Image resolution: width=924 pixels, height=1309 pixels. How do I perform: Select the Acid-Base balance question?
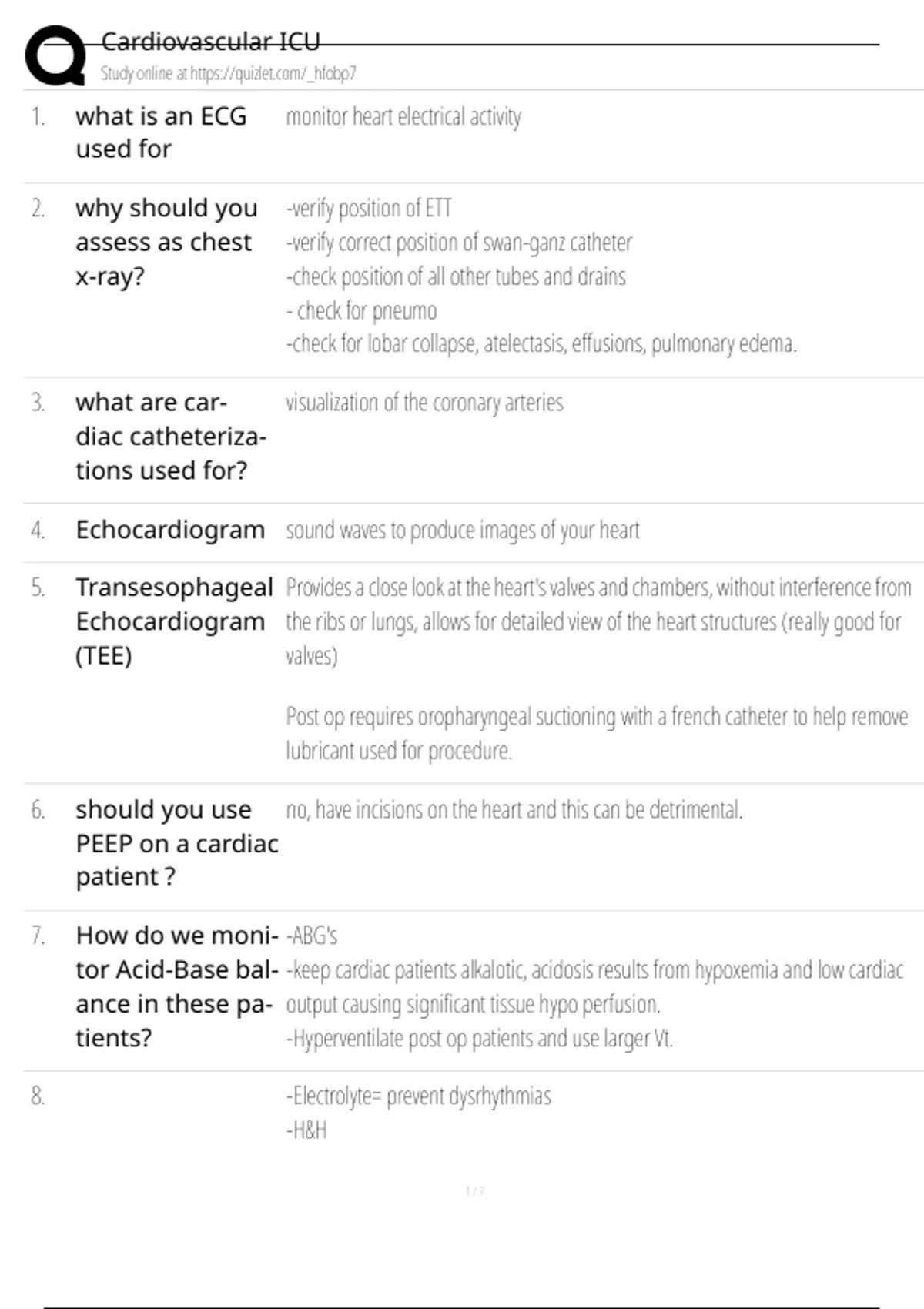(177, 986)
